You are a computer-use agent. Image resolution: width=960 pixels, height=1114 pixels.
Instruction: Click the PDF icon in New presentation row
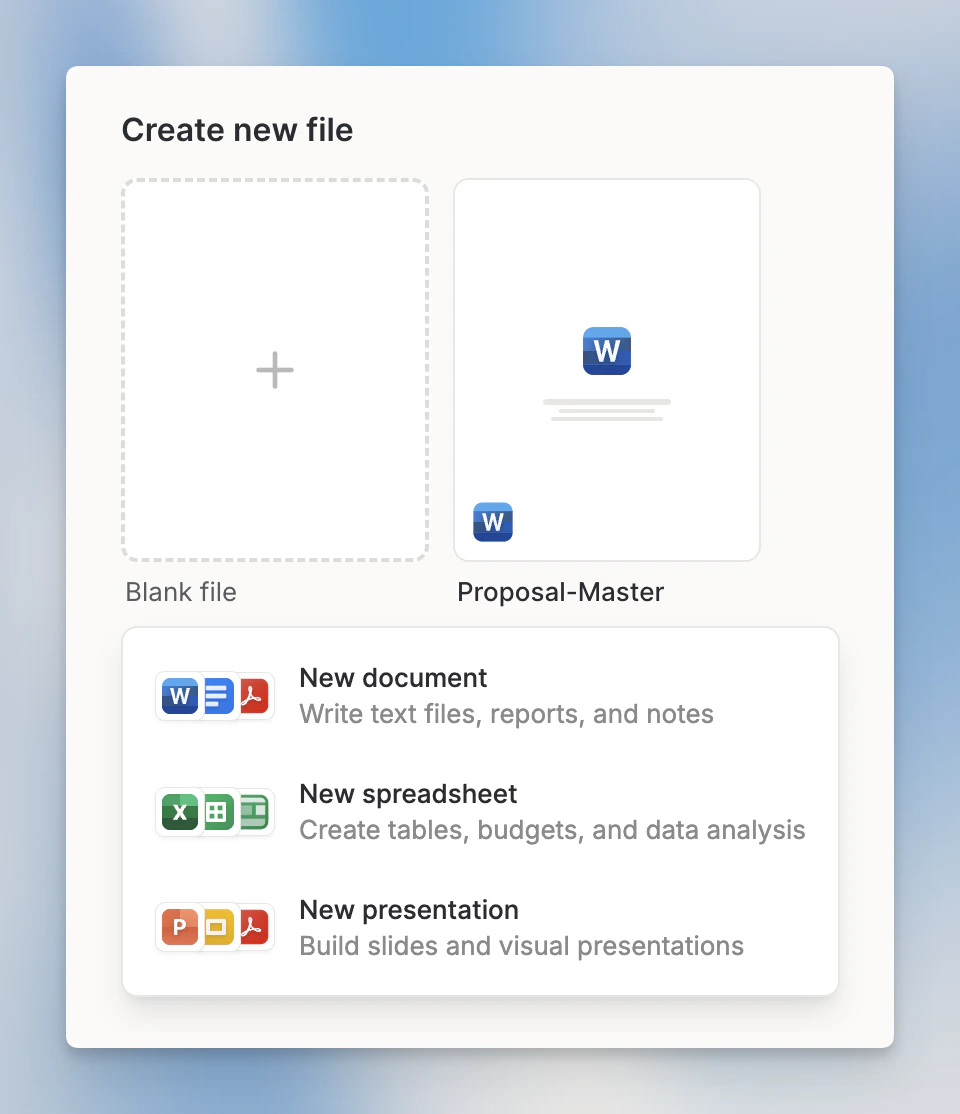(x=250, y=927)
